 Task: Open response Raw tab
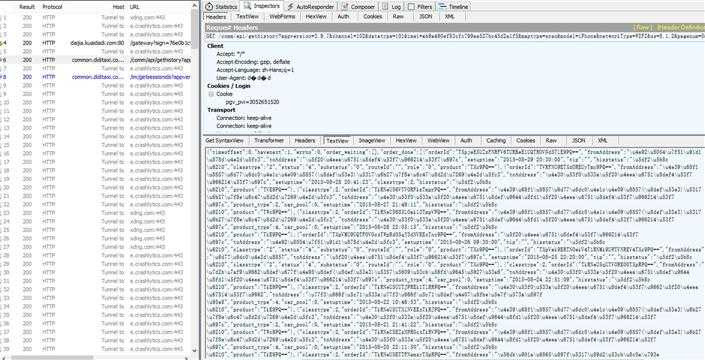[x=551, y=141]
